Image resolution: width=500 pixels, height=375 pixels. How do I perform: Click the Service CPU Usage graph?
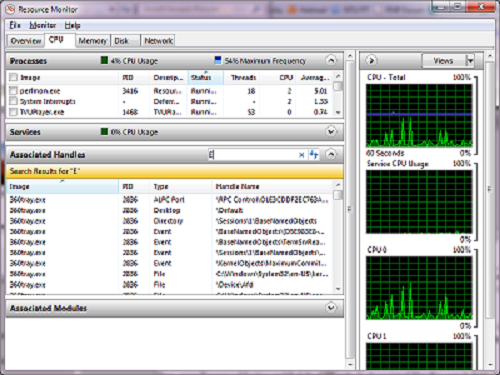click(x=419, y=202)
